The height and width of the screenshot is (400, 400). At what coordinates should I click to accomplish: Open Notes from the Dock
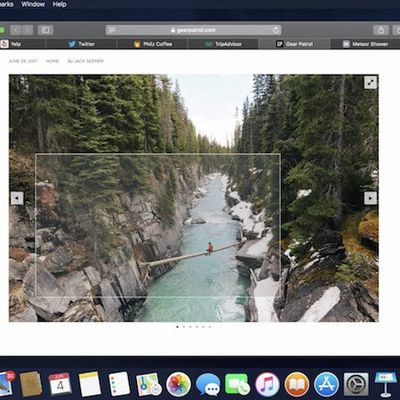point(89,384)
